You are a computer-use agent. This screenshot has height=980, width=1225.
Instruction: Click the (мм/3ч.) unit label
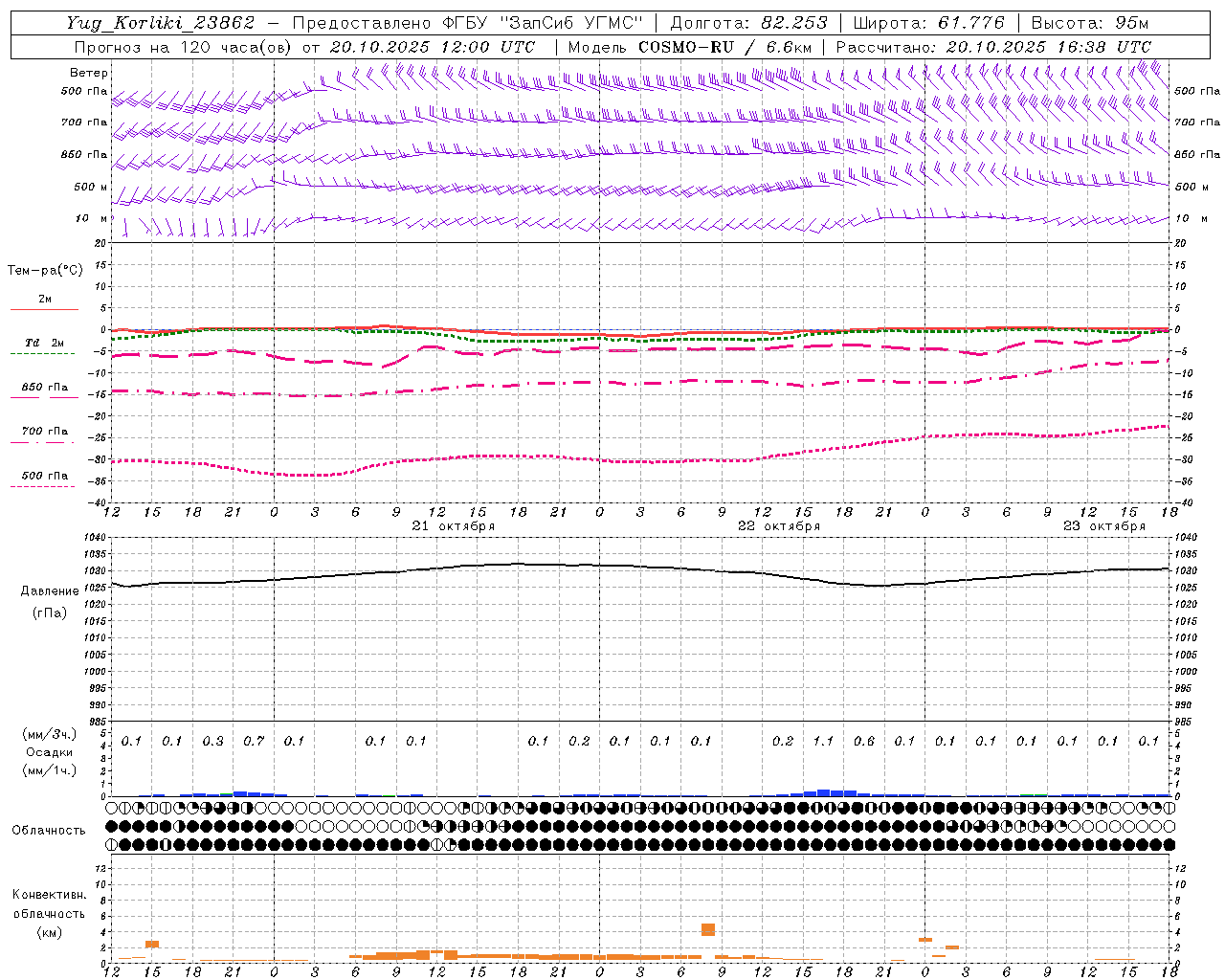(x=50, y=734)
